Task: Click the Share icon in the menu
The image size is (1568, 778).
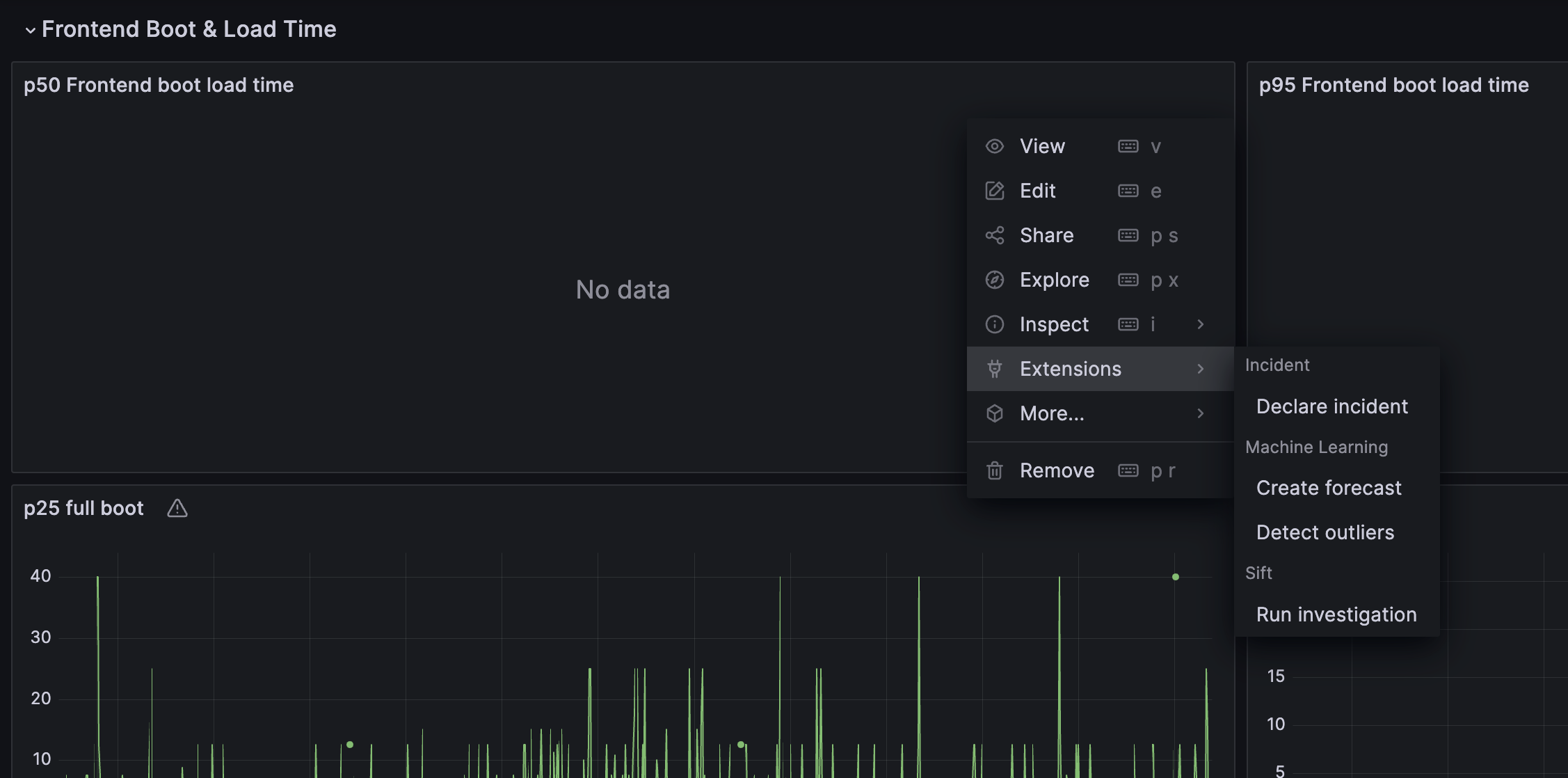Action: click(x=994, y=235)
